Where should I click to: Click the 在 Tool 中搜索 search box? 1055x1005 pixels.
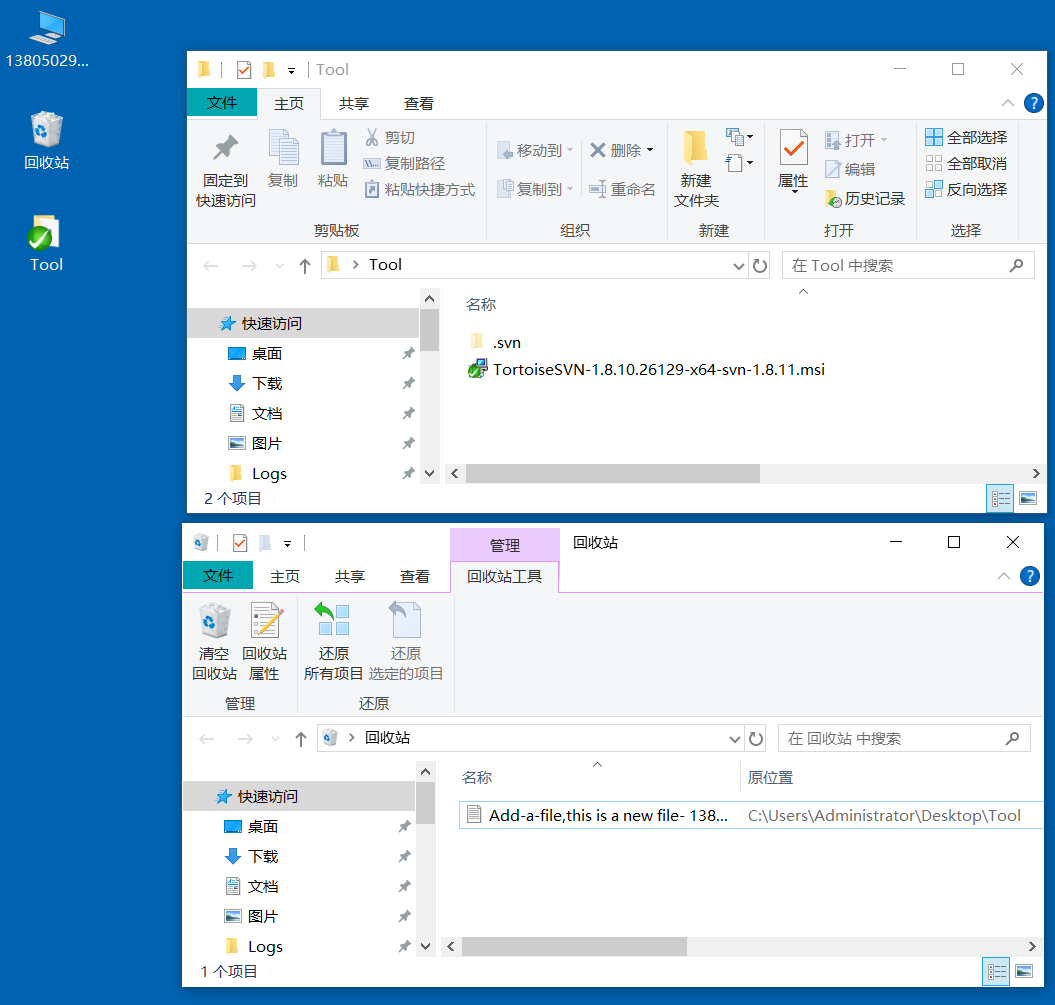908,266
